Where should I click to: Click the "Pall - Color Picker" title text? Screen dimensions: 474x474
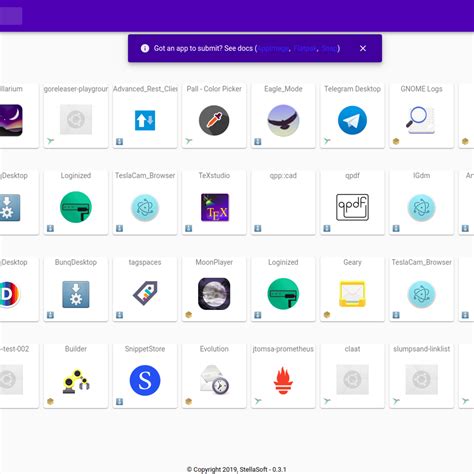tap(214, 89)
